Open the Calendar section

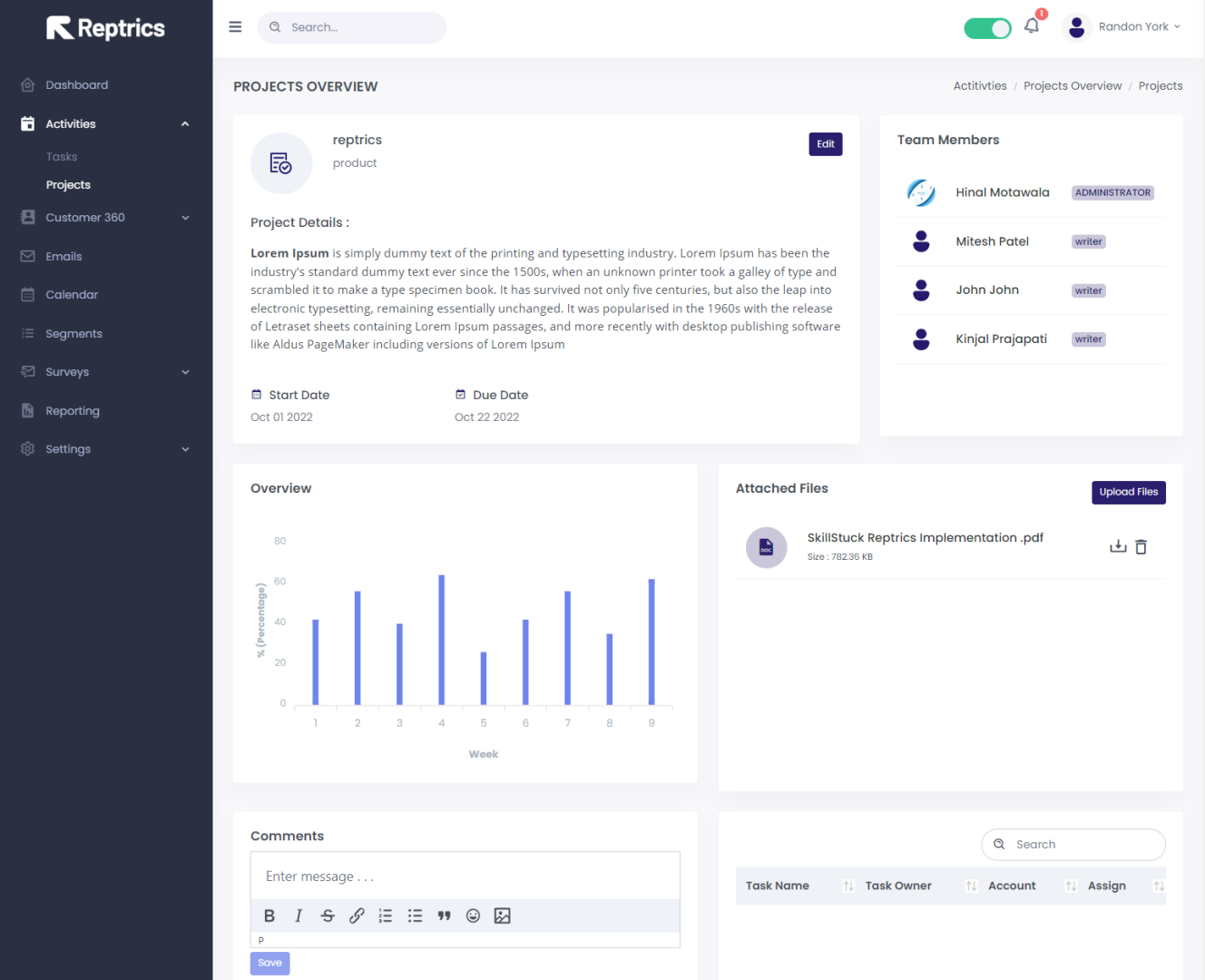[72, 295]
